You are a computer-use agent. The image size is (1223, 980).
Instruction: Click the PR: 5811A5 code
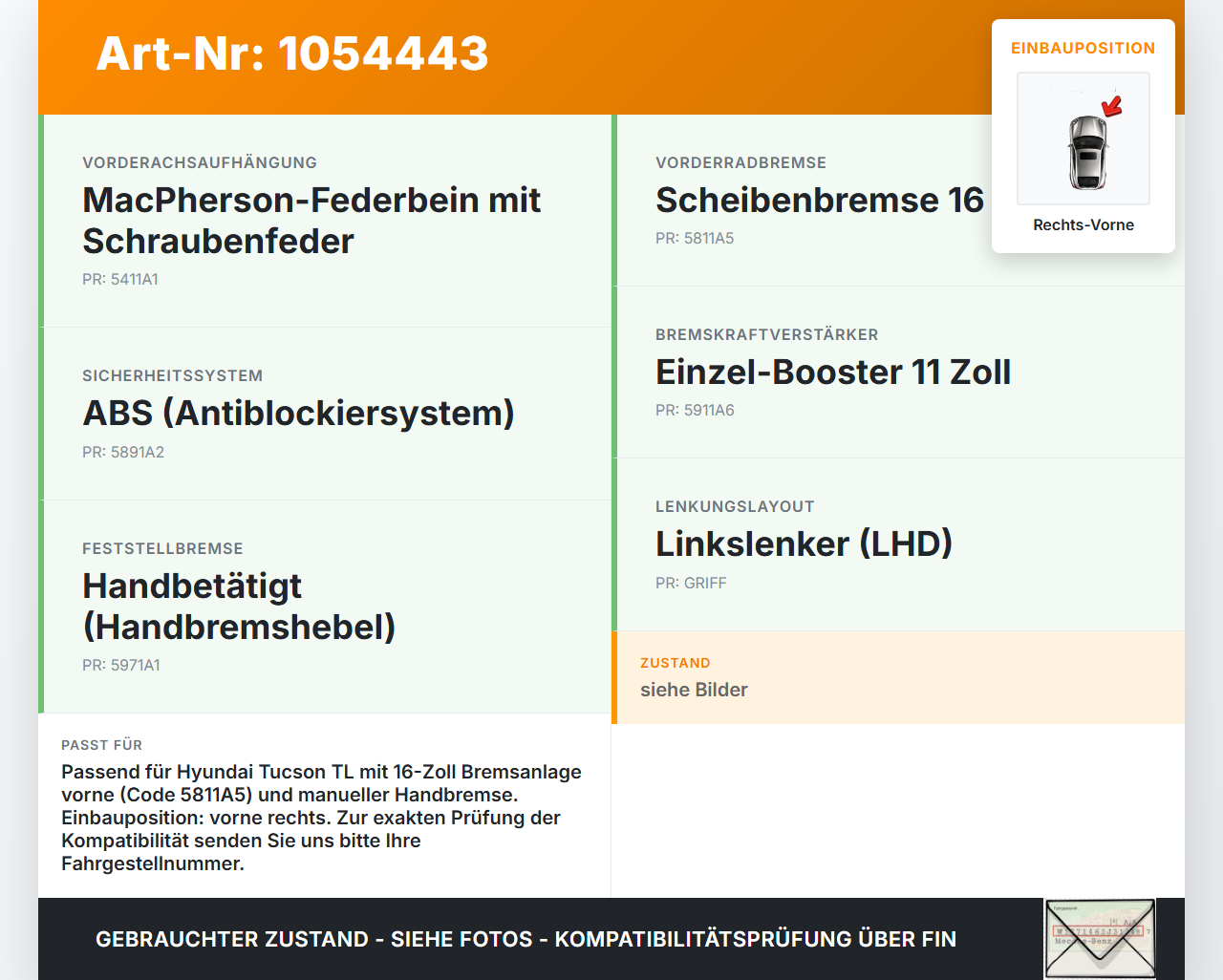[695, 238]
